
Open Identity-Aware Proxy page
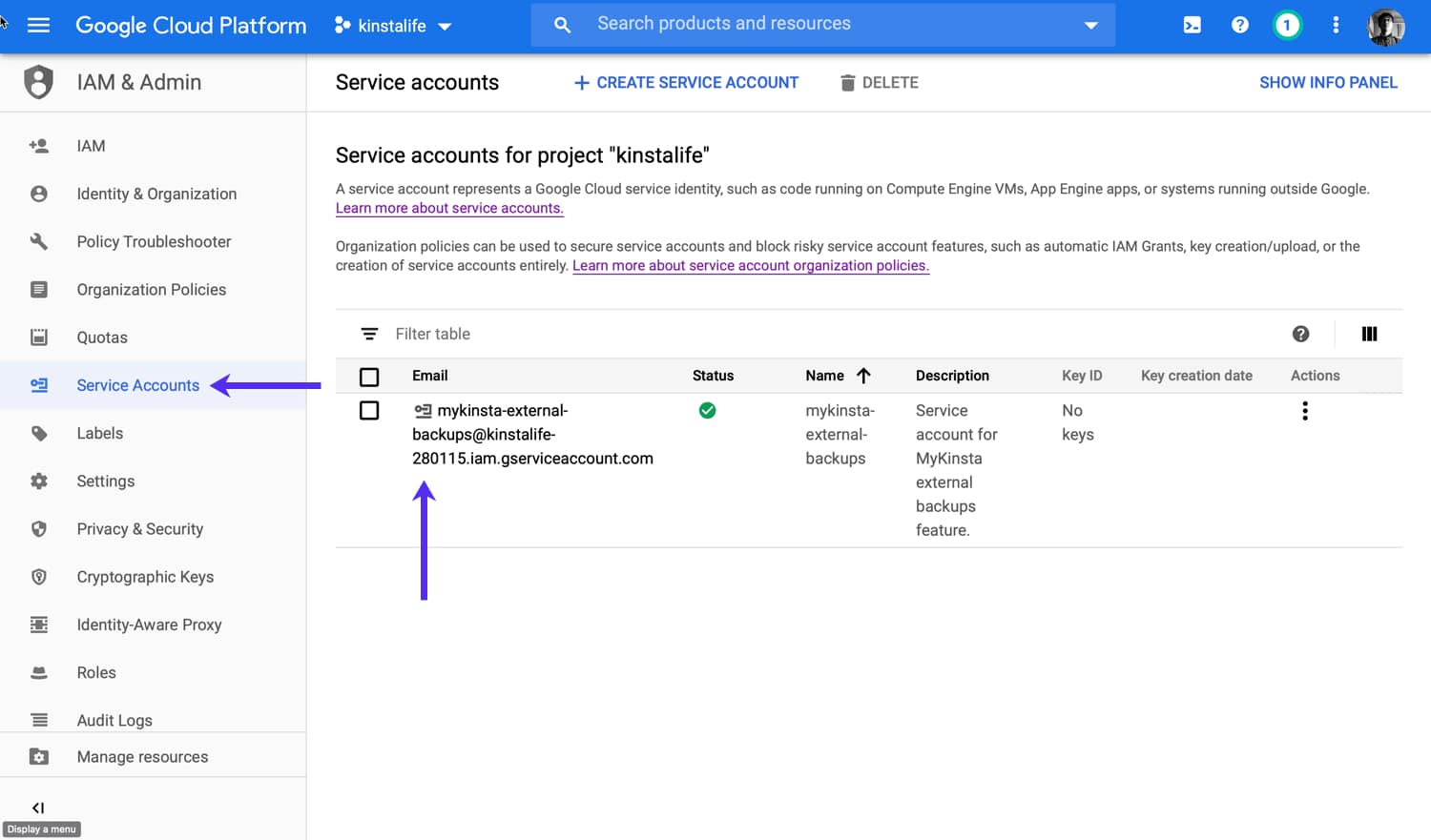pyautogui.click(x=149, y=625)
